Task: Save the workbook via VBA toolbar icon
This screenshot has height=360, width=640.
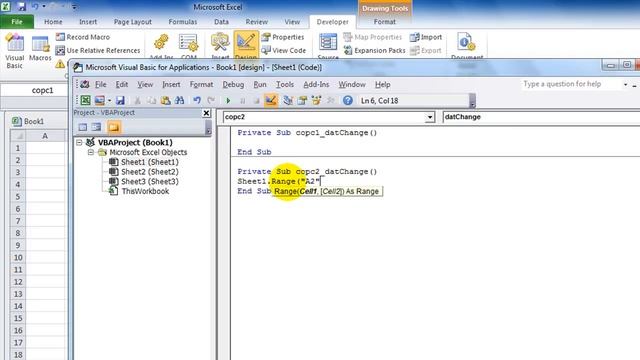Action: coord(120,100)
